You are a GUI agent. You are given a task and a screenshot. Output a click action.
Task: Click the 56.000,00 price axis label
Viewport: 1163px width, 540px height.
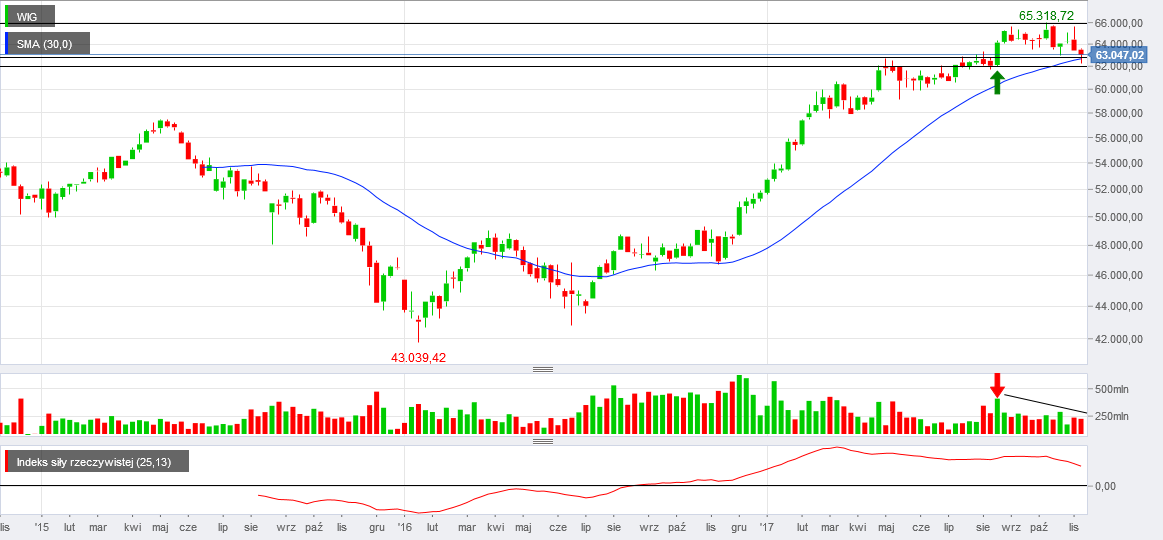click(1120, 138)
